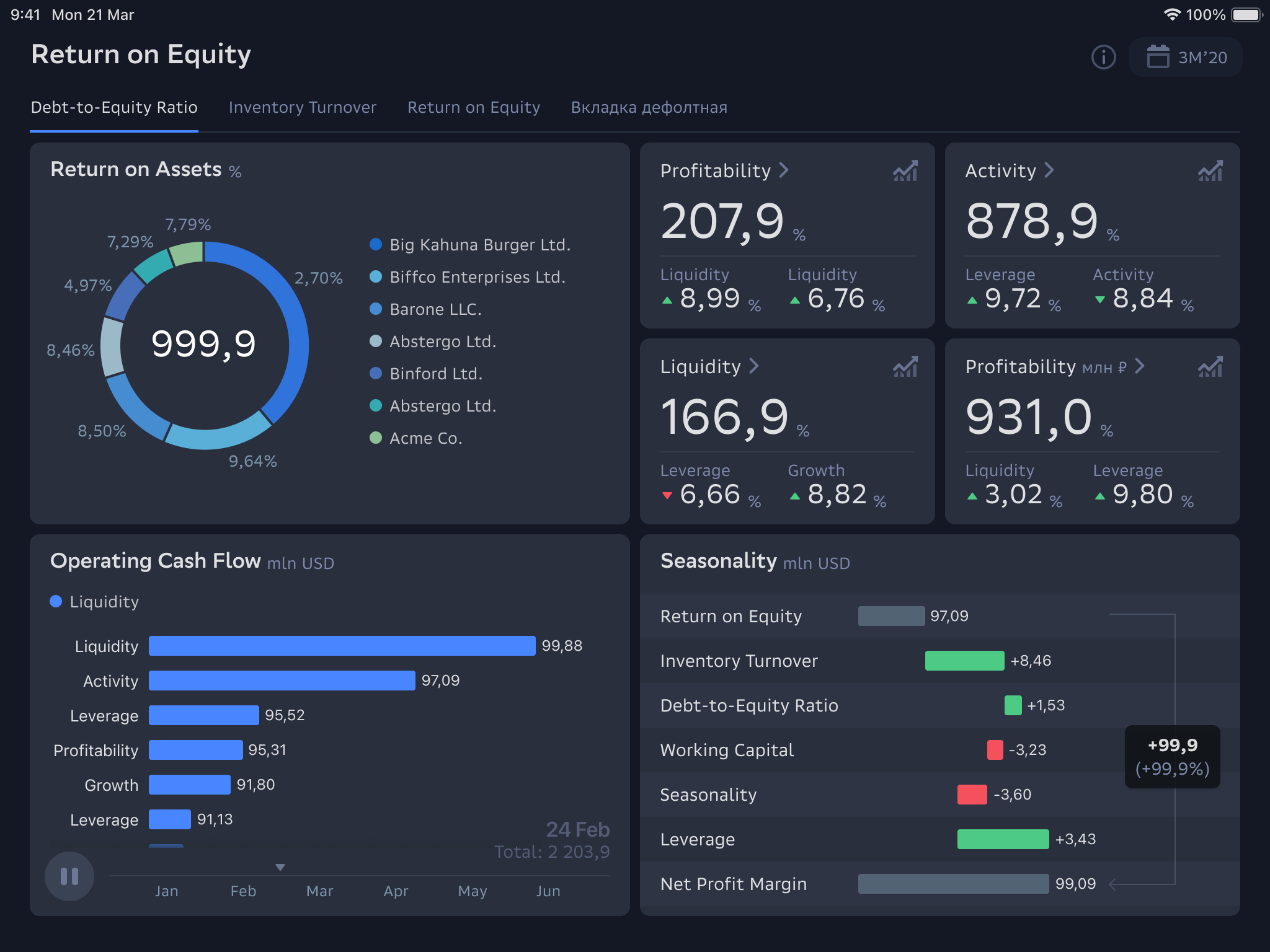The width and height of the screenshot is (1270, 952).
Task: Expand the Activity card chevron
Action: tap(1049, 170)
